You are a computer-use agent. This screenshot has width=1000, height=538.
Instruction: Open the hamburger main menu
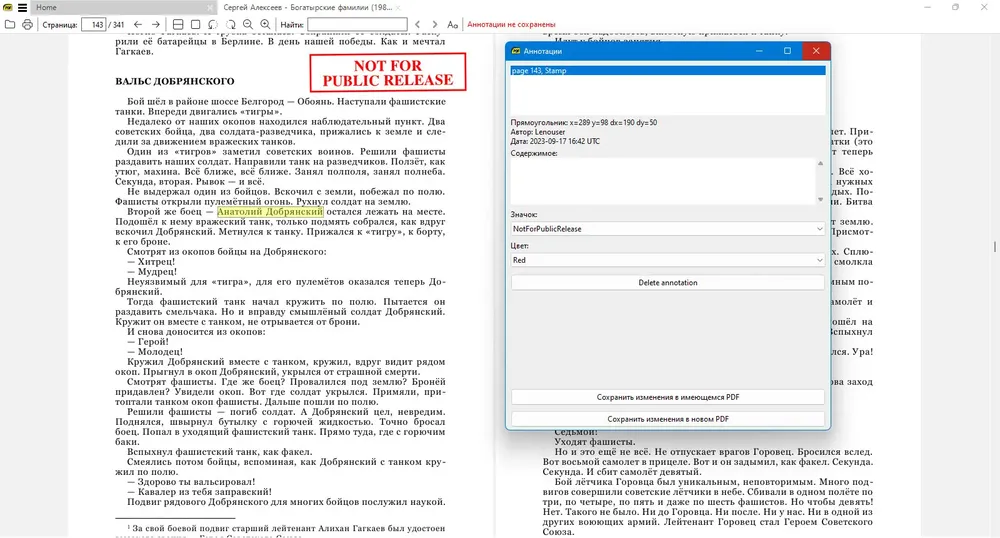click(x=22, y=8)
